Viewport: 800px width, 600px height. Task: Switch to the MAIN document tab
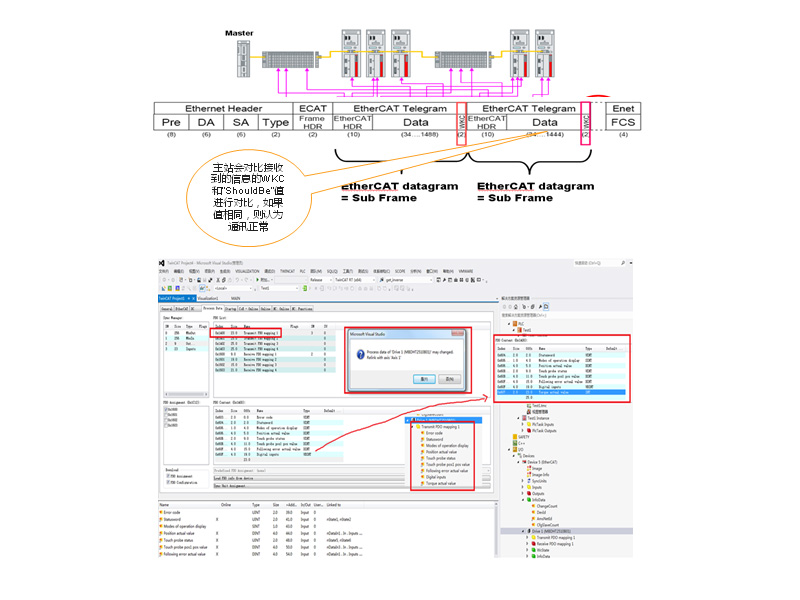(x=235, y=298)
